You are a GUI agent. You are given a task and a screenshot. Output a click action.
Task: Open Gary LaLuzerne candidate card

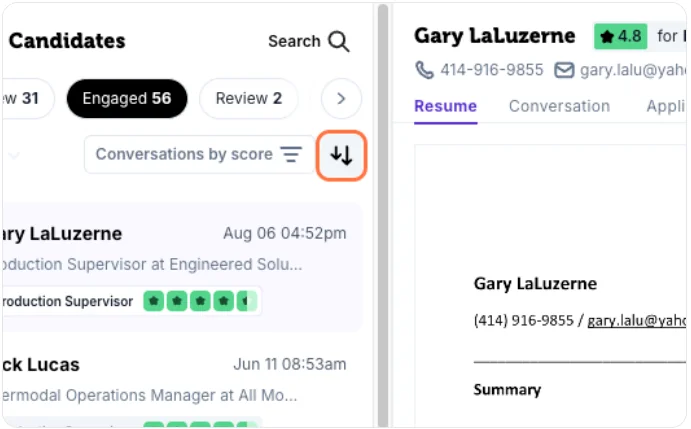181,267
